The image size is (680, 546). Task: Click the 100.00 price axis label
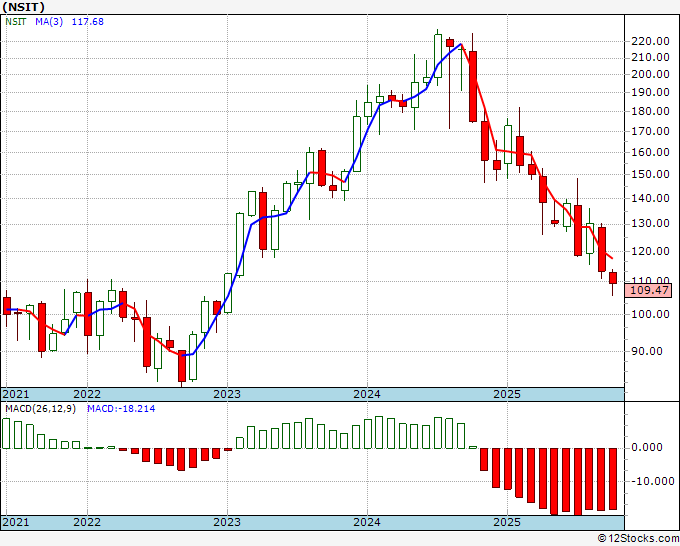tap(650, 314)
